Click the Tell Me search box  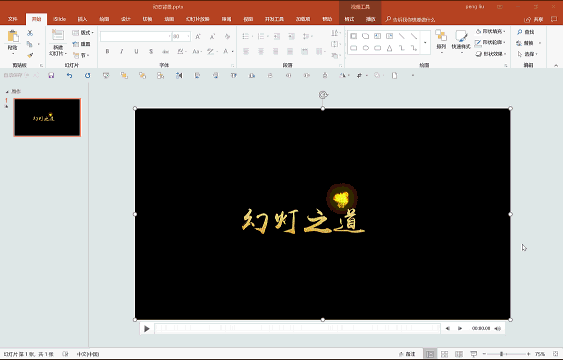[x=410, y=19]
